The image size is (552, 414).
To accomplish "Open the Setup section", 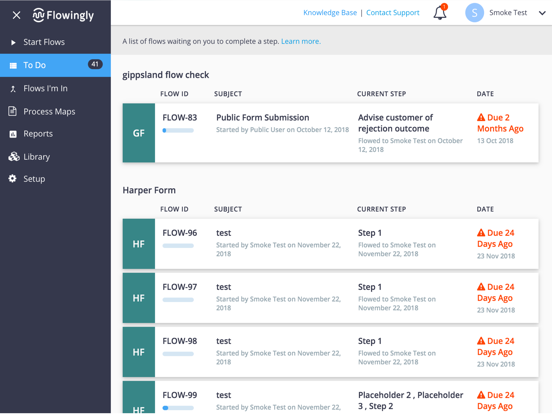I will coord(55,179).
